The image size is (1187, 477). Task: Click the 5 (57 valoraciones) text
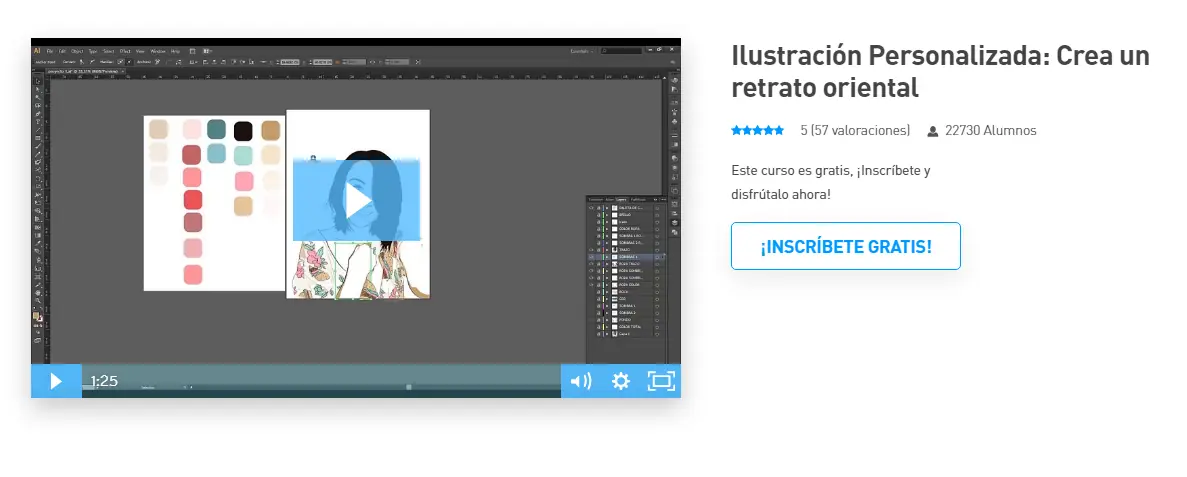(855, 130)
